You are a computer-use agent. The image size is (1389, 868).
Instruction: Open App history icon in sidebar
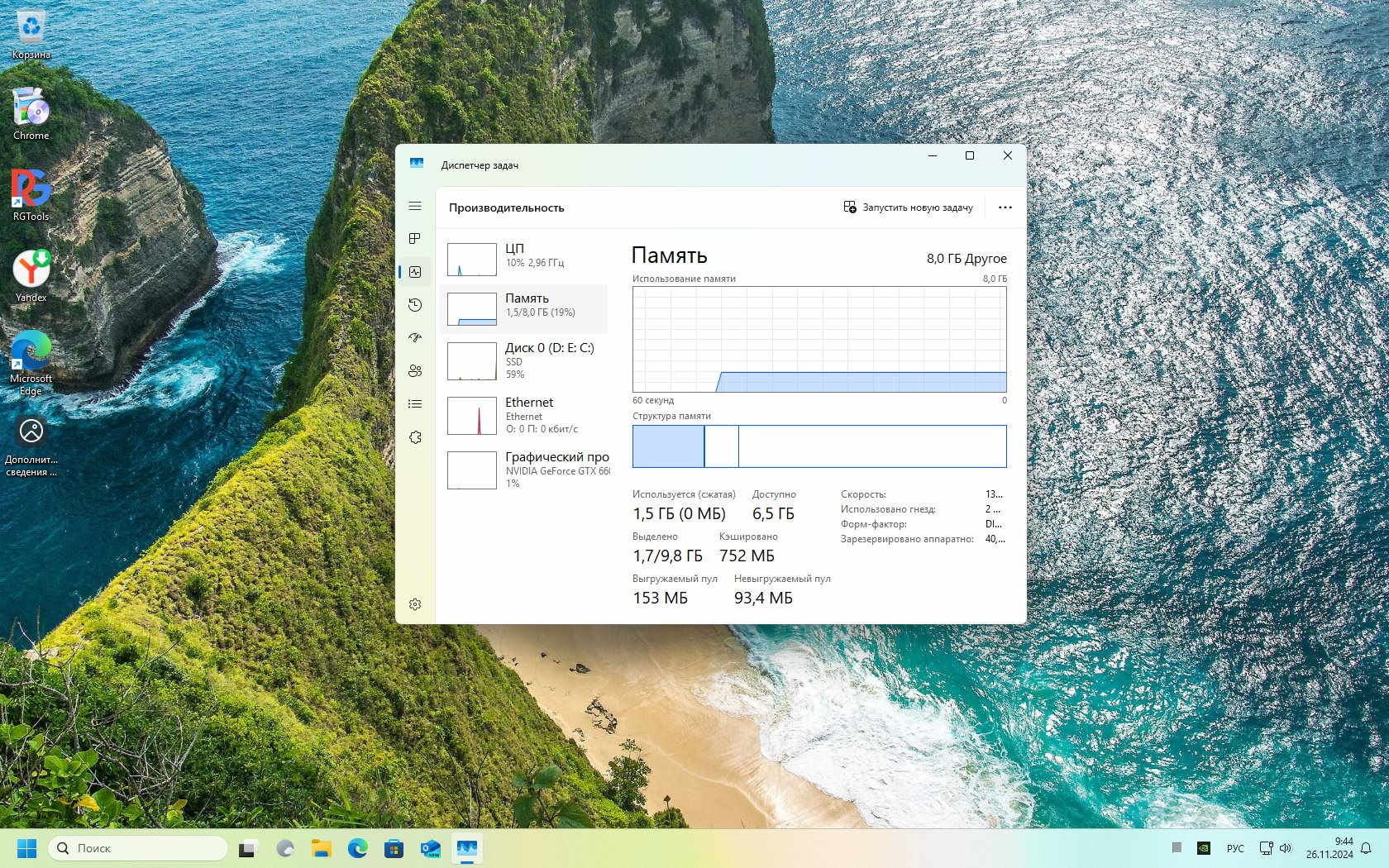pos(415,305)
